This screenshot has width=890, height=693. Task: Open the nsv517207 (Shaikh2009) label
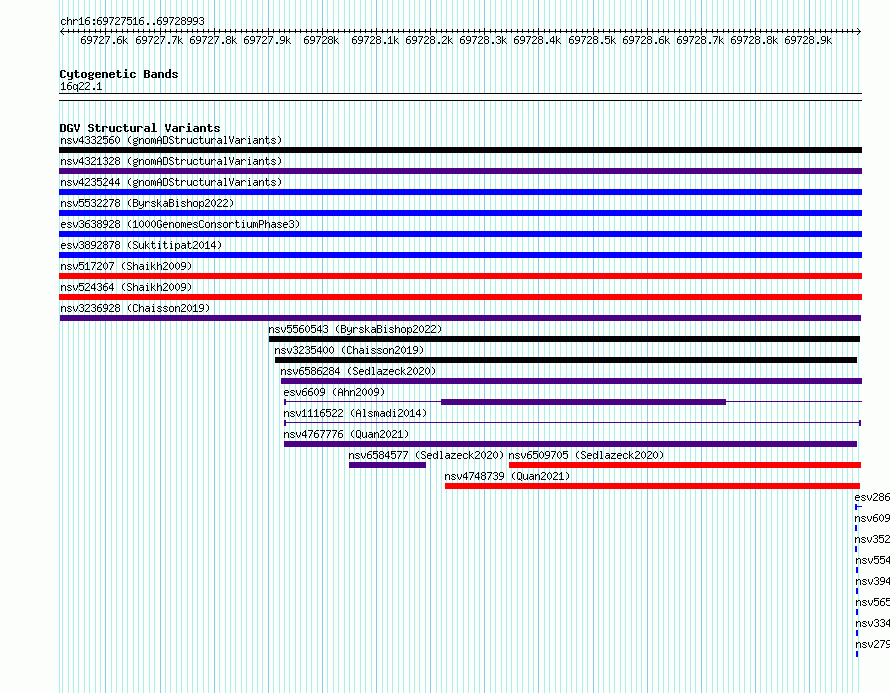126,266
